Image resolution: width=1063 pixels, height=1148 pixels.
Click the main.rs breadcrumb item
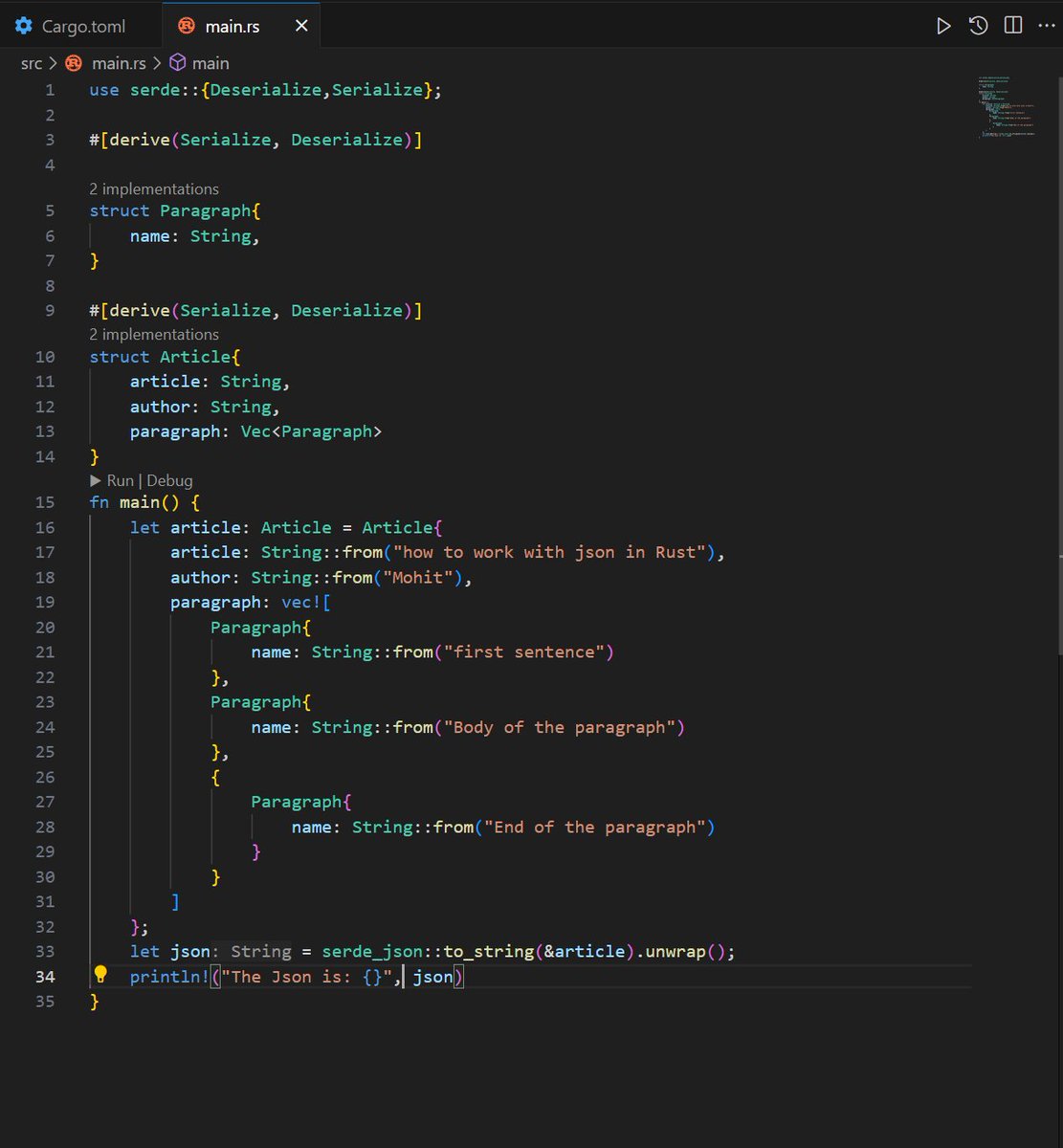point(119,63)
